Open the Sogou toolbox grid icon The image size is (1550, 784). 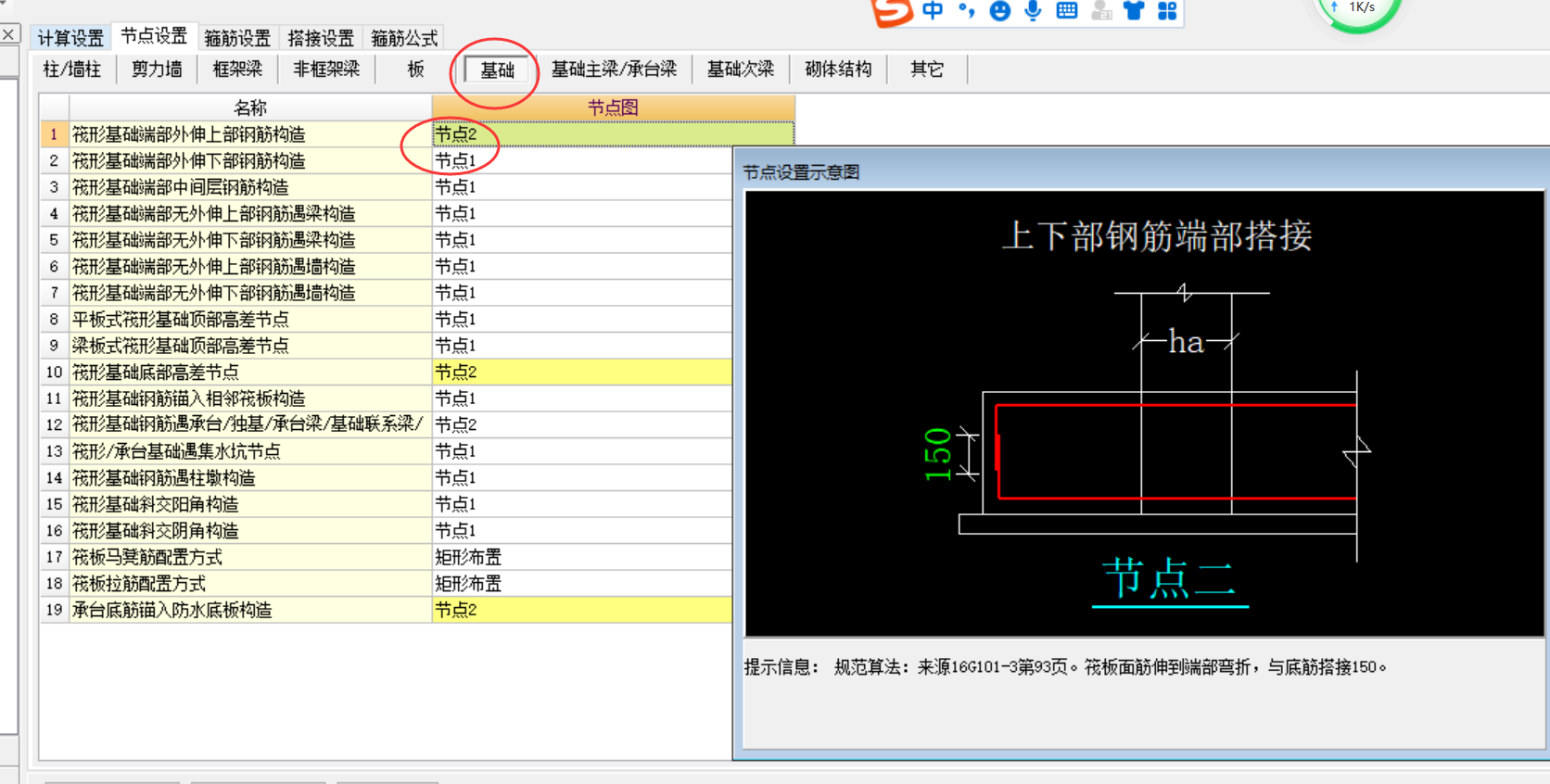tap(1167, 11)
